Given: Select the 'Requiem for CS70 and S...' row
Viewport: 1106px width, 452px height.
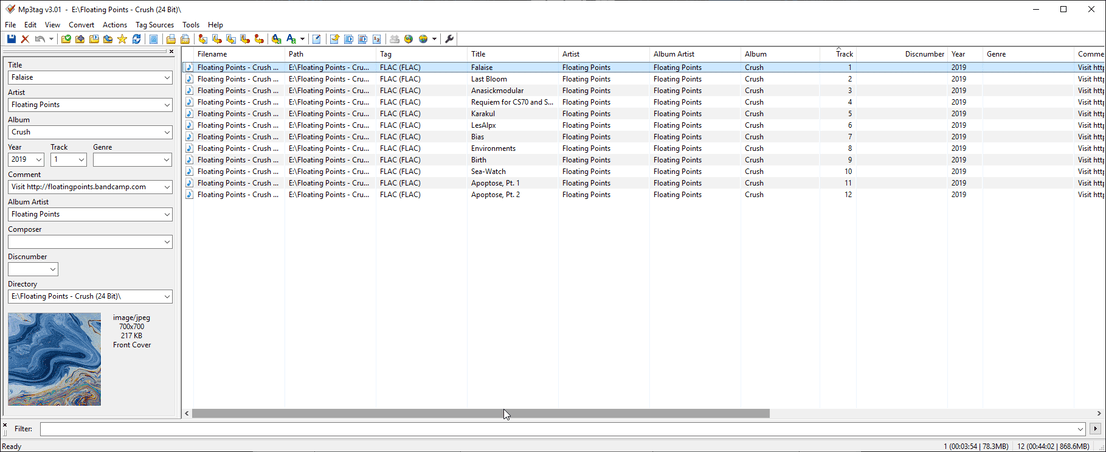Looking at the screenshot, I should [x=643, y=102].
